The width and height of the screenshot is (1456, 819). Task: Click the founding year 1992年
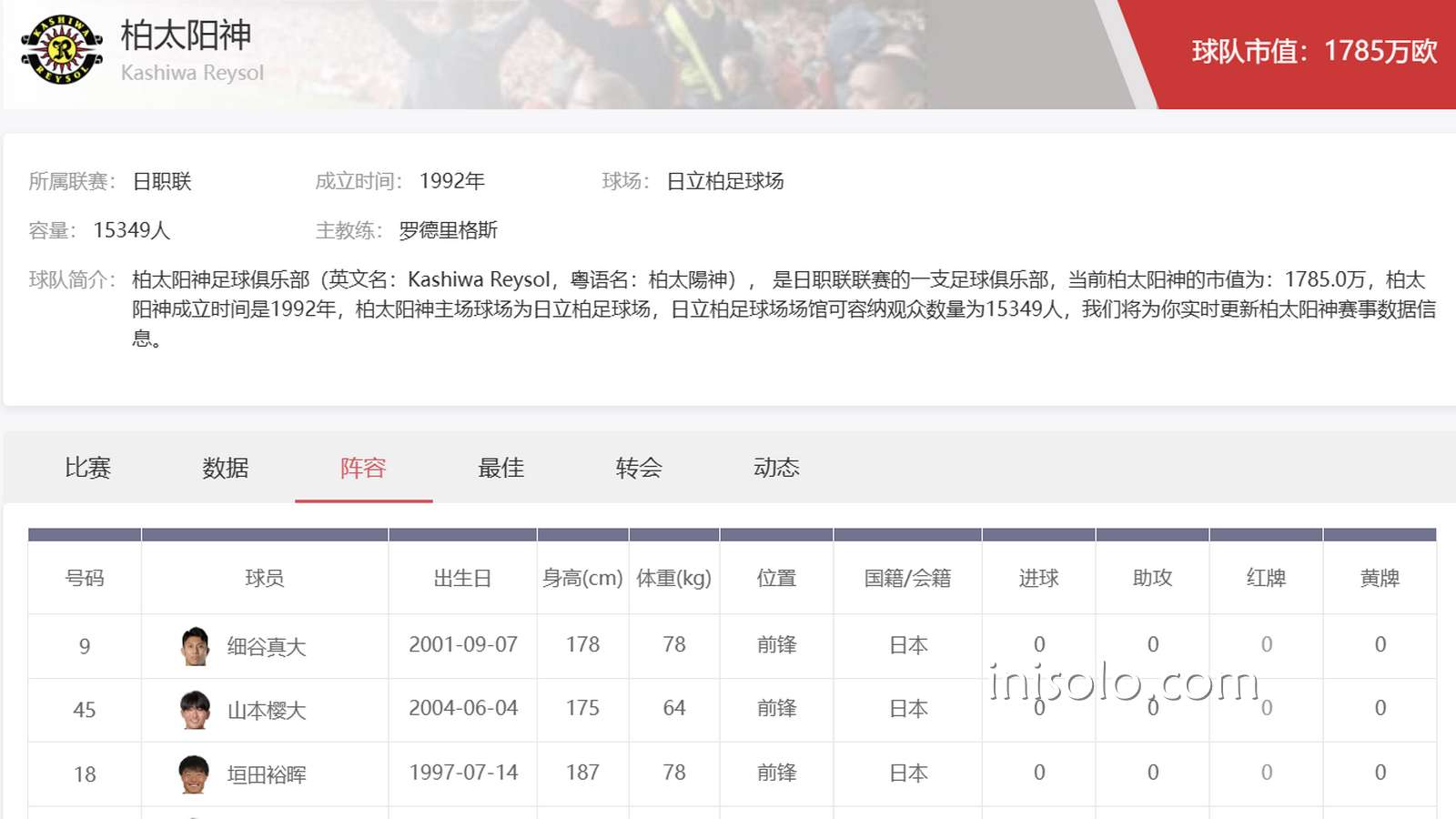click(x=452, y=181)
